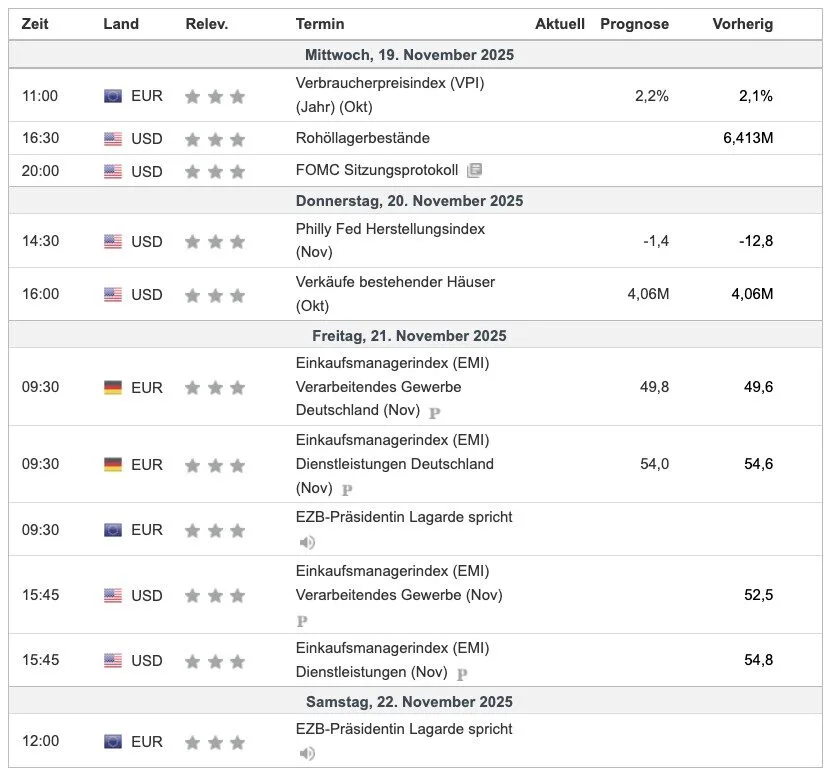Click the Relev. column header
Screen dimensions: 828x777
point(206,24)
